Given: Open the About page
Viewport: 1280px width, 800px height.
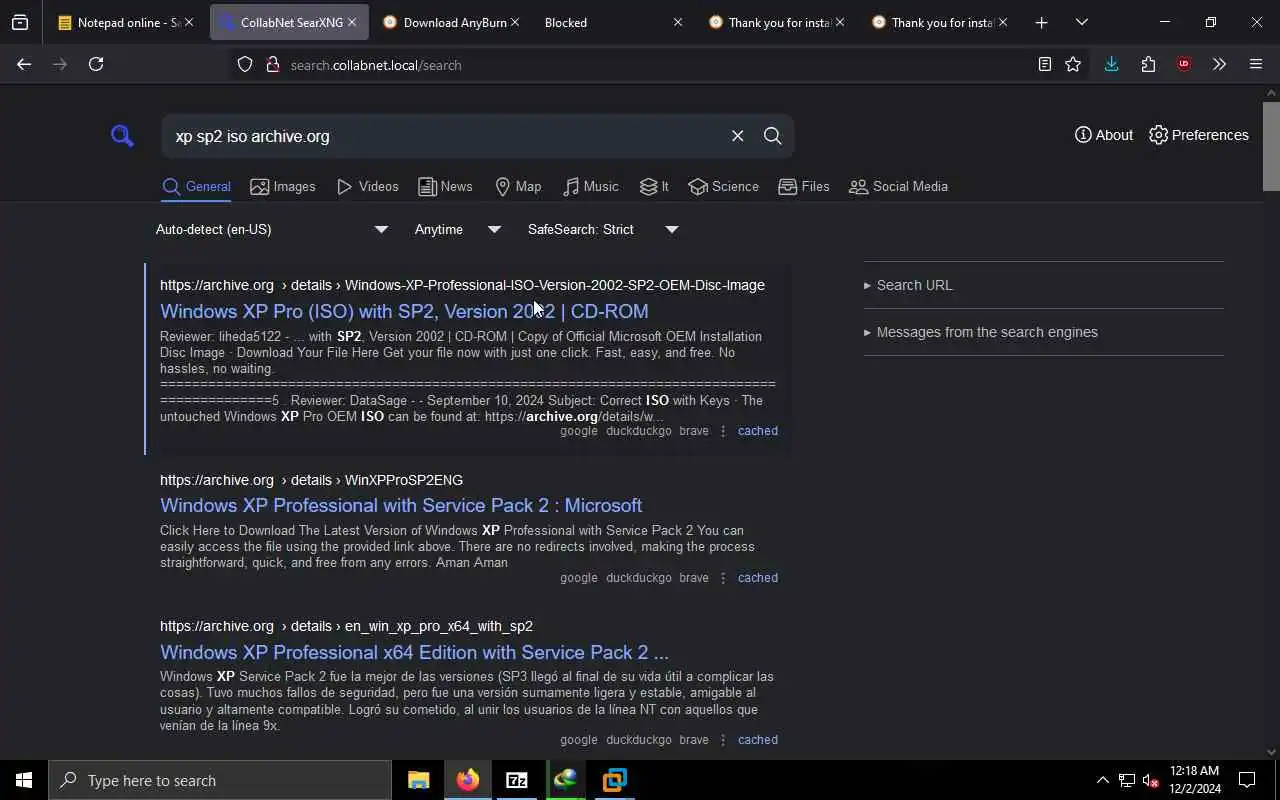Looking at the screenshot, I should coord(1104,135).
